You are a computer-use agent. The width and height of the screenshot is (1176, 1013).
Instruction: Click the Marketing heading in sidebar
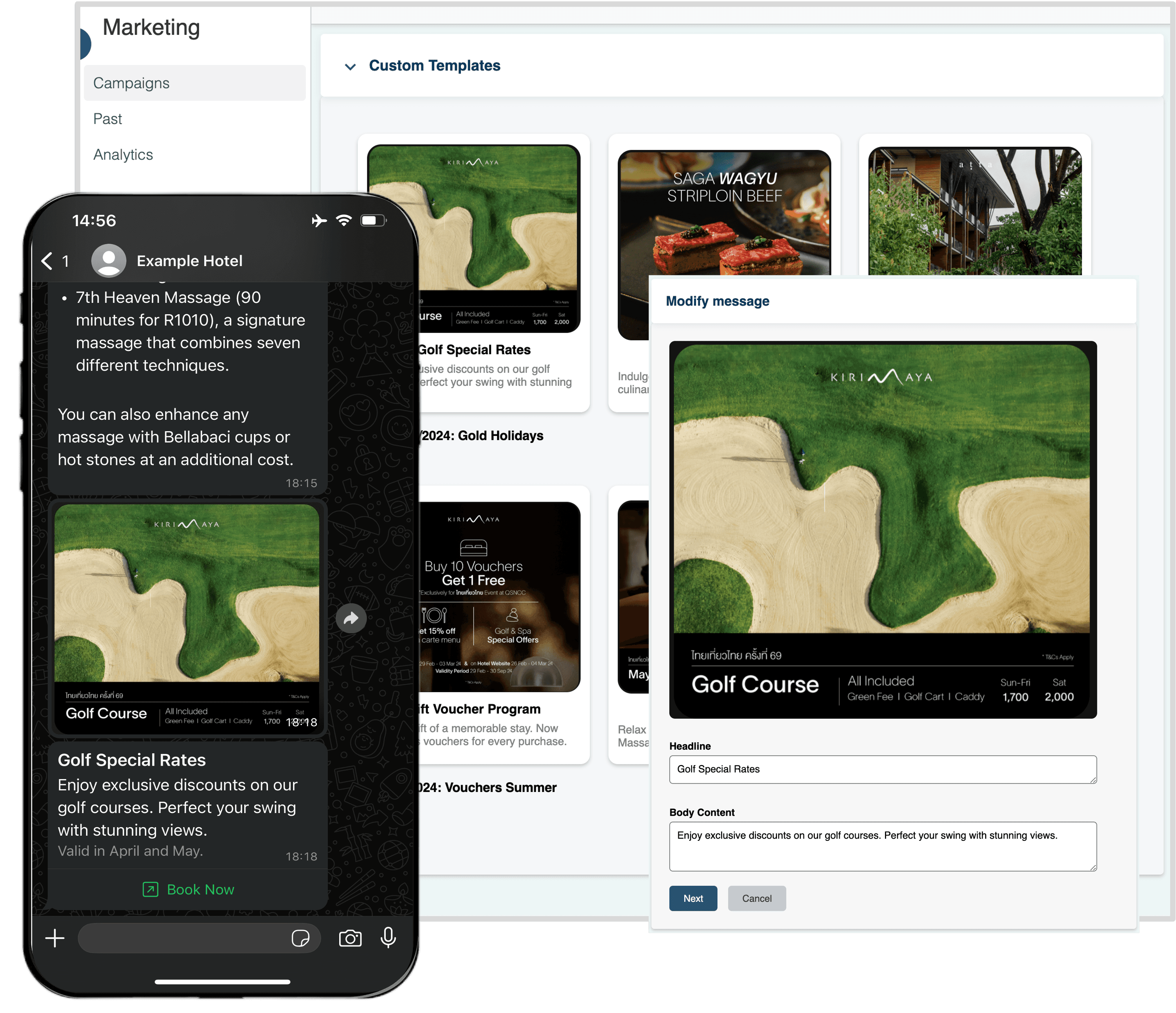(x=151, y=28)
